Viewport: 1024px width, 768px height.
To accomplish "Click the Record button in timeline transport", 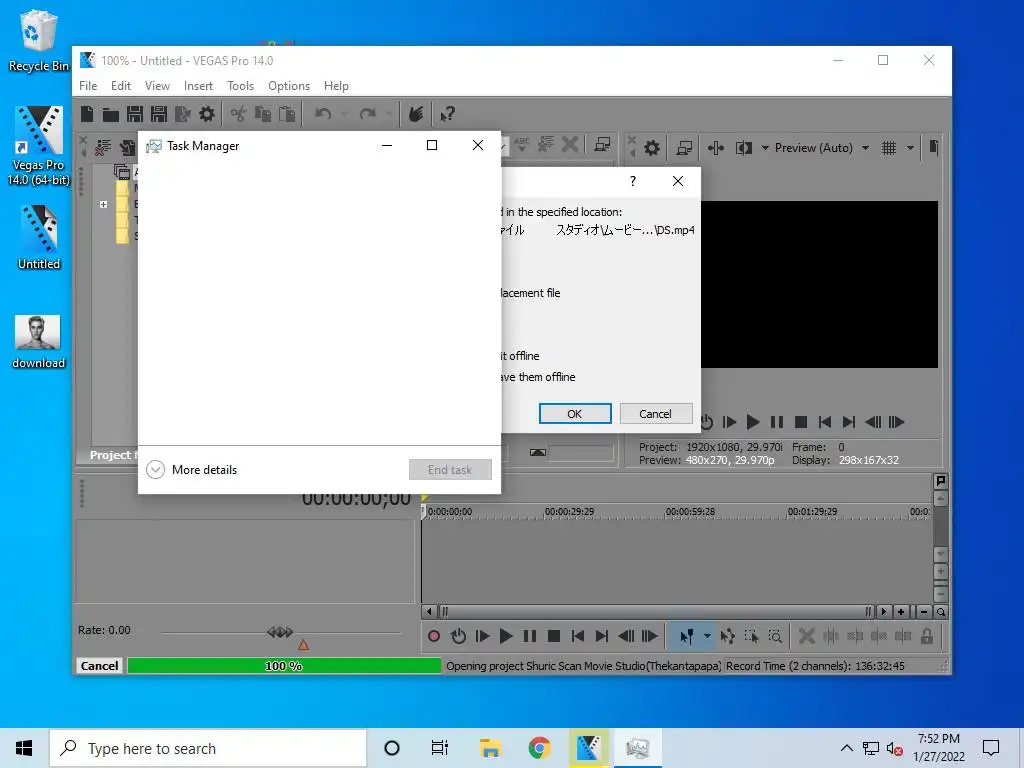I will click(x=434, y=636).
